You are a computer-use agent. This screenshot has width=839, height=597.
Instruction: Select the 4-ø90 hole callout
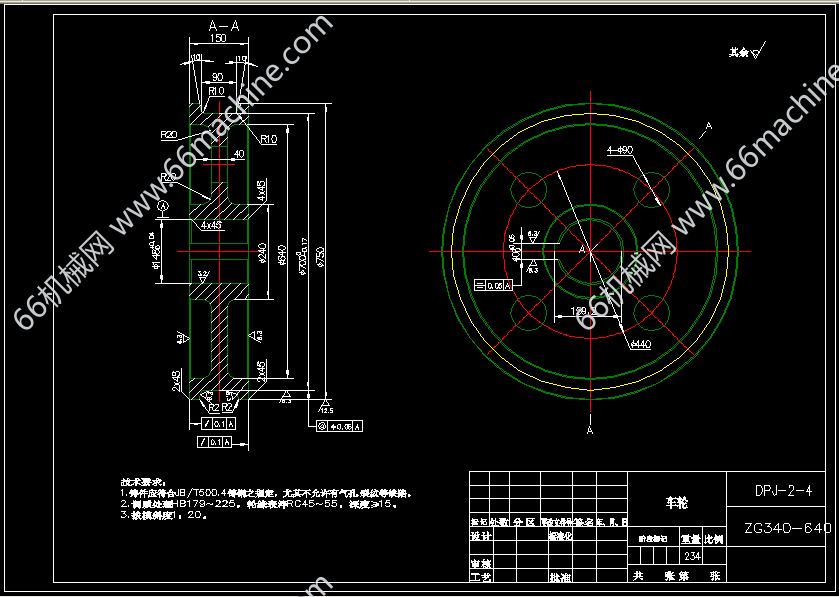[620, 150]
